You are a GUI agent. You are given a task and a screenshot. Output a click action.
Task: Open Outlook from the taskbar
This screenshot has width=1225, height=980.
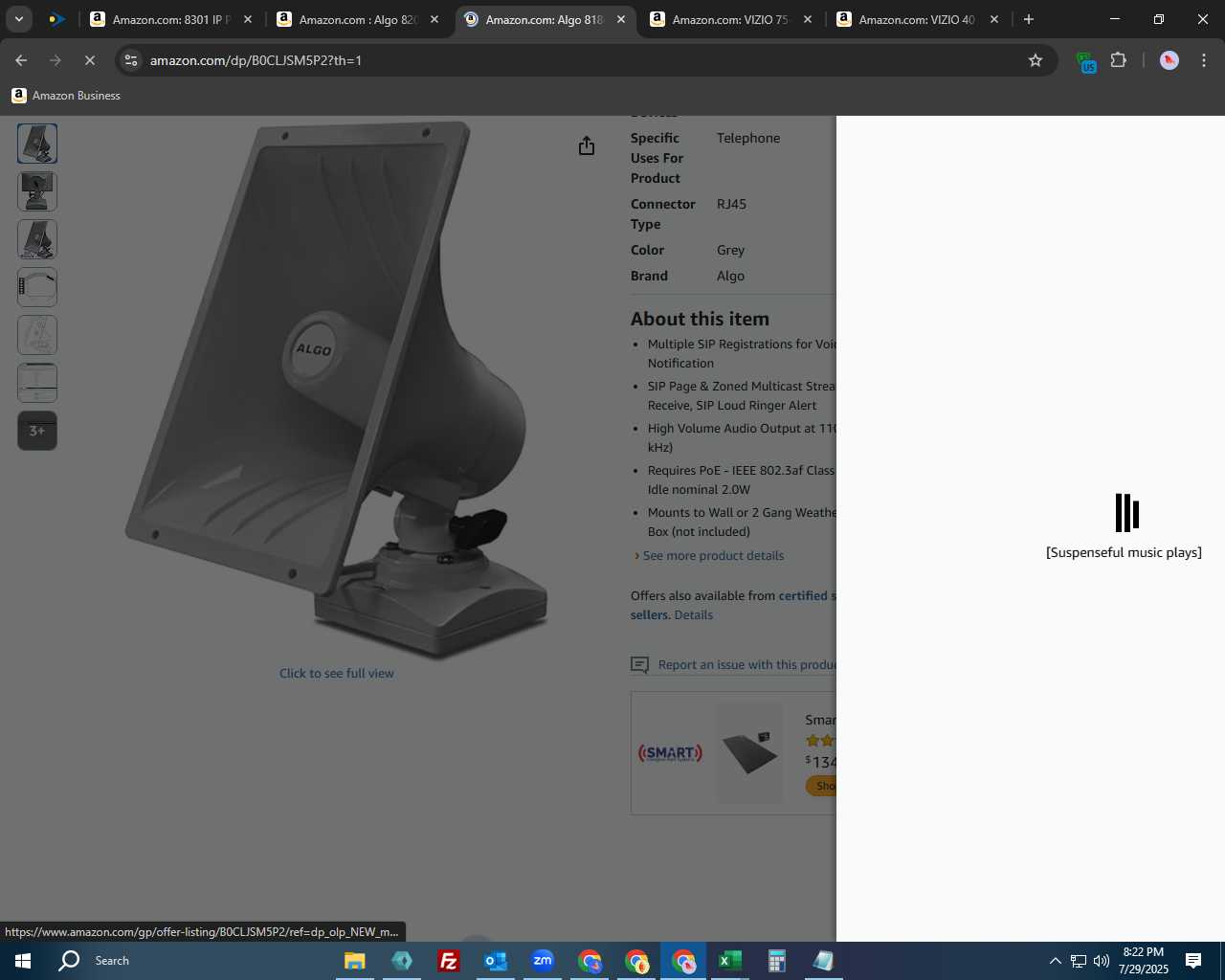[x=496, y=961]
